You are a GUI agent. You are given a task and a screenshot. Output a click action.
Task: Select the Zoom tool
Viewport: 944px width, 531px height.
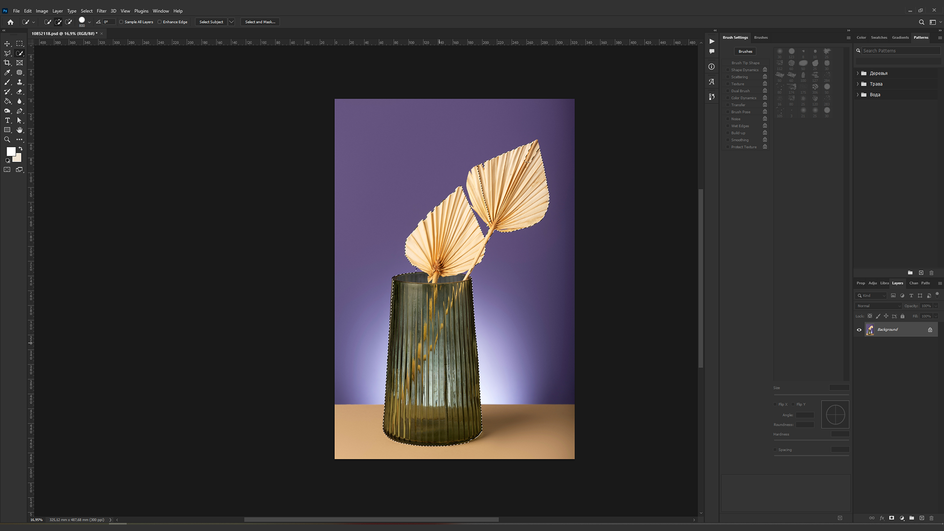click(7, 140)
